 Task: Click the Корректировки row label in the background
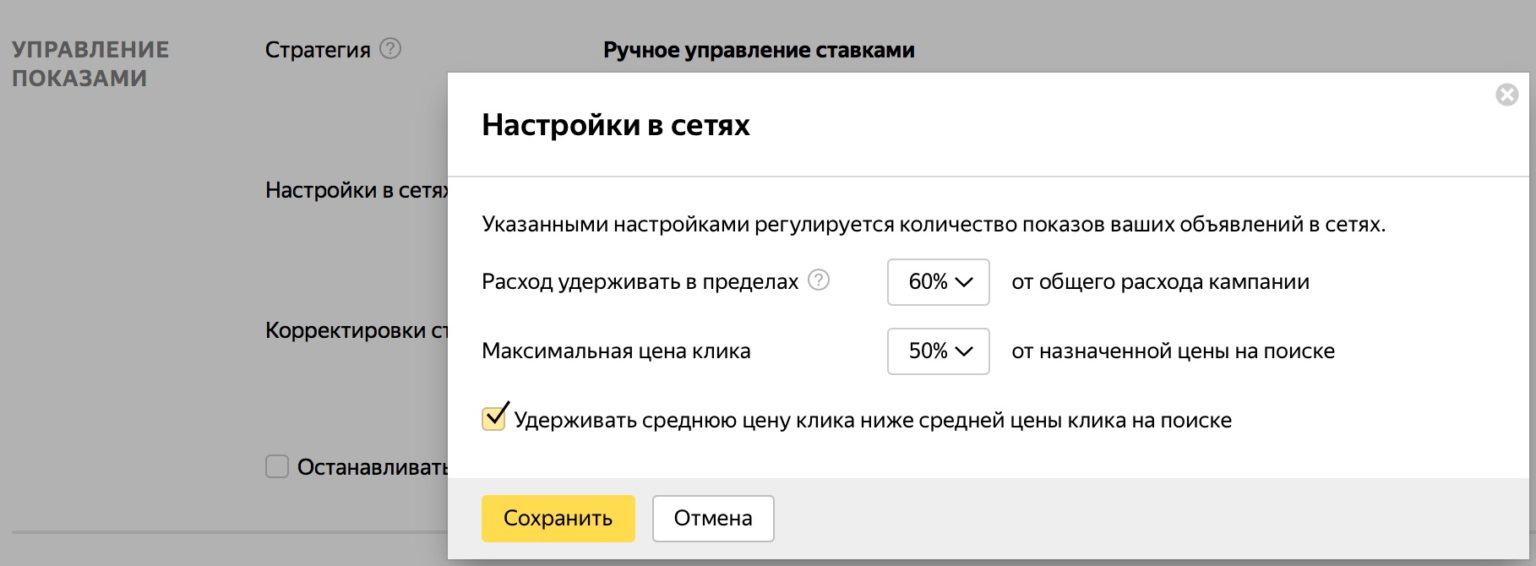click(x=355, y=331)
